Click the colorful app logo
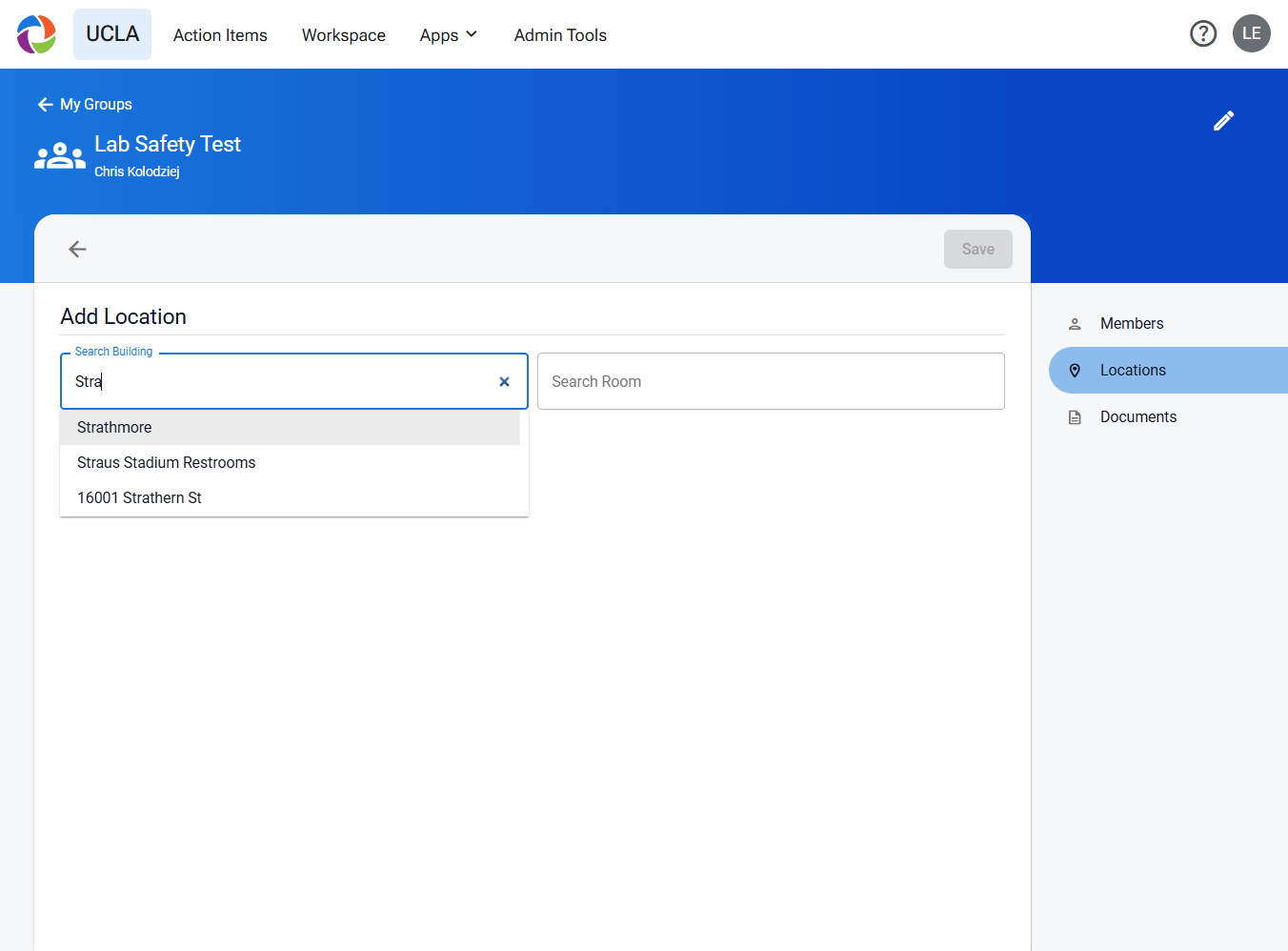Screen dimensions: 1288x951 [x=36, y=34]
